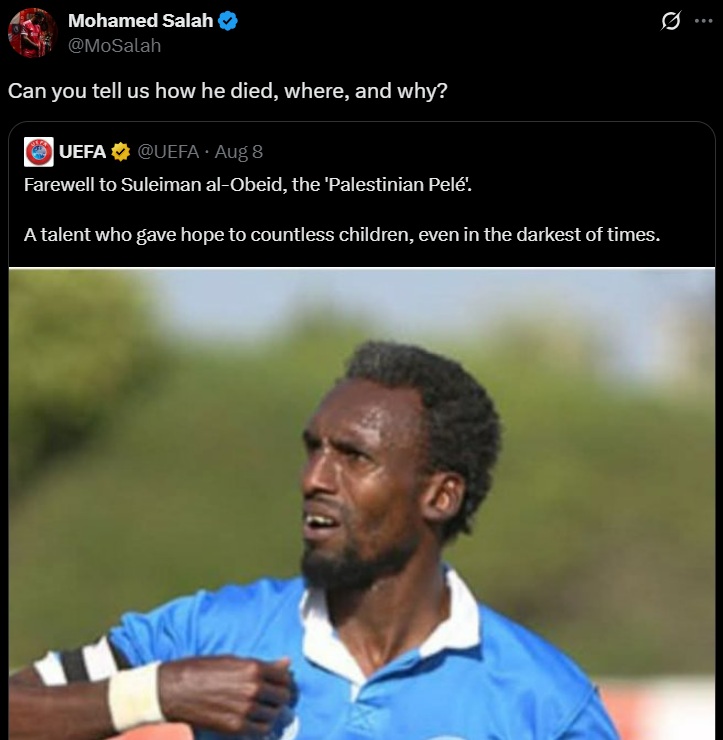Click the empty area of the quoted post header

click(x=486, y=152)
